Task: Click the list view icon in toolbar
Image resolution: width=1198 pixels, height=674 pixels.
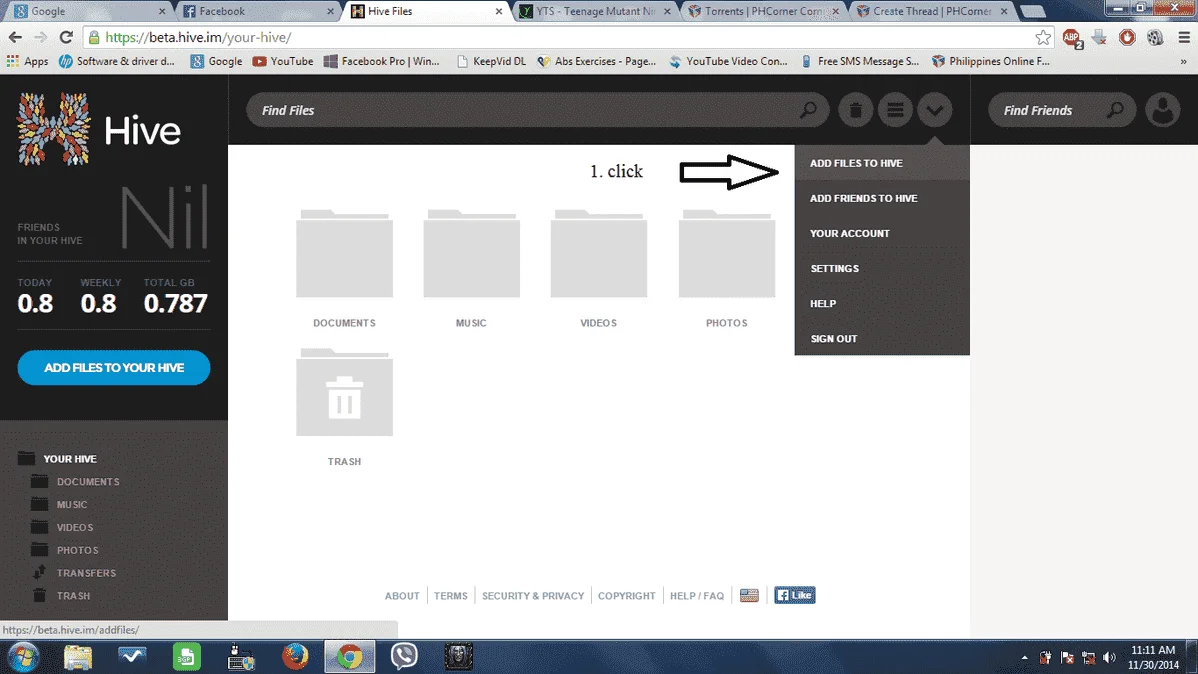Action: point(895,111)
